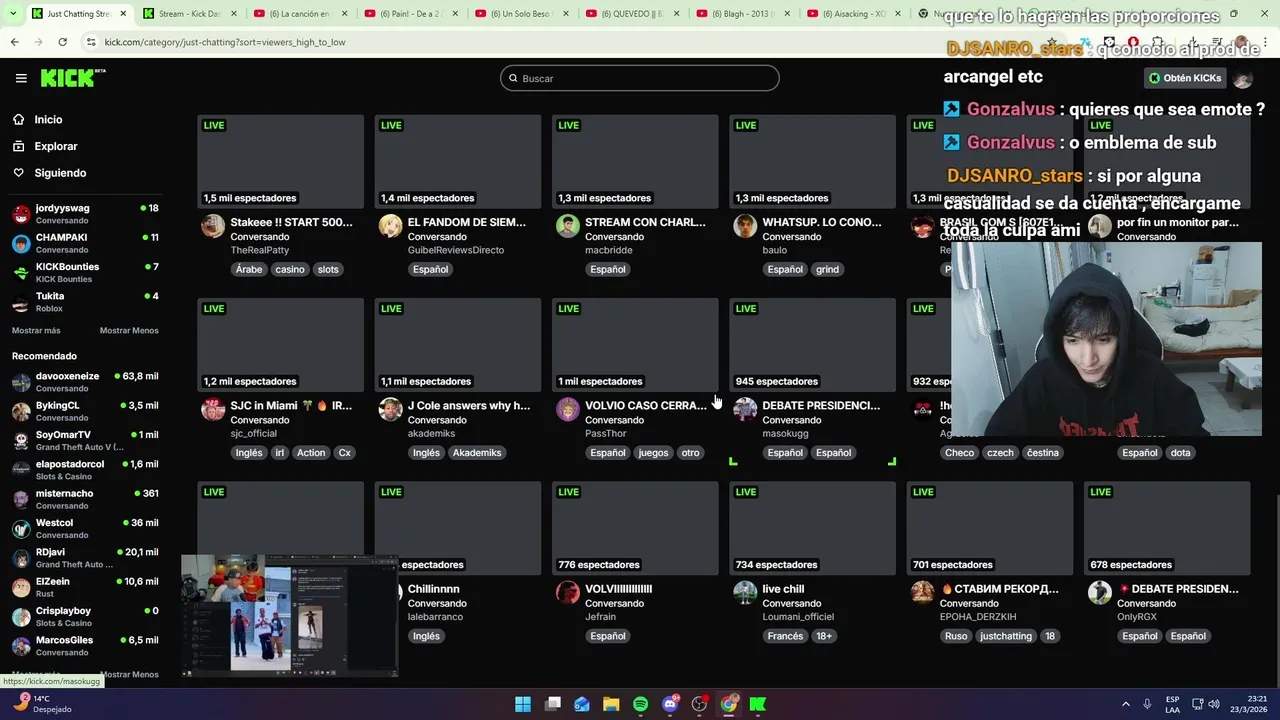Open baulo streamer avatar

click(745, 226)
